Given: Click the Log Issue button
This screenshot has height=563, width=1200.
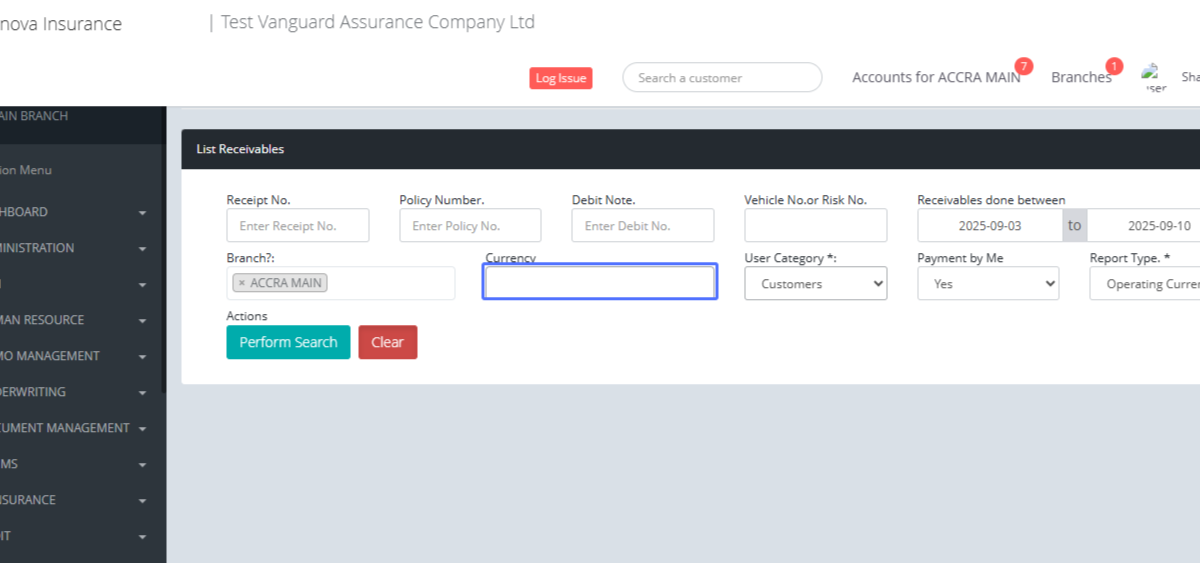Looking at the screenshot, I should (560, 78).
